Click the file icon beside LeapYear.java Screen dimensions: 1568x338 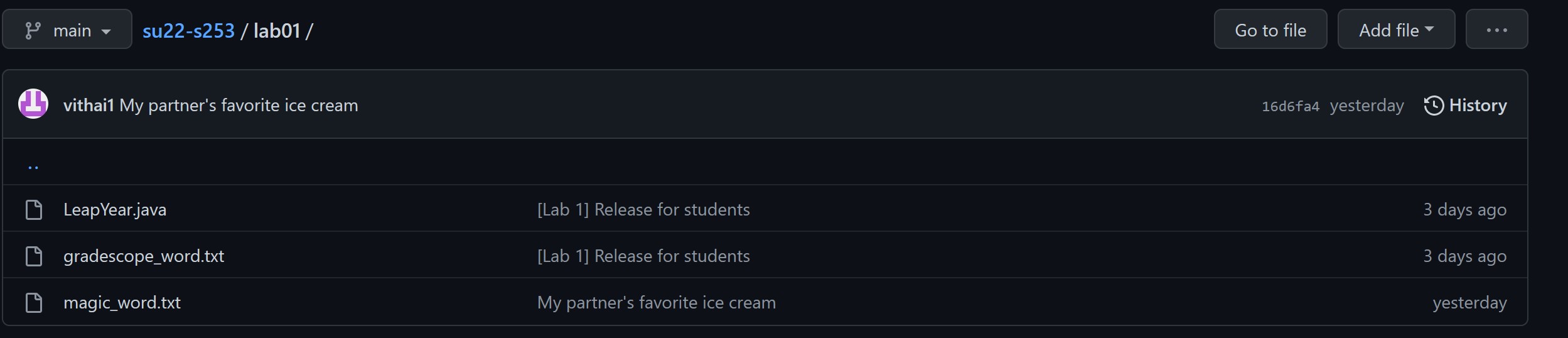tap(34, 210)
